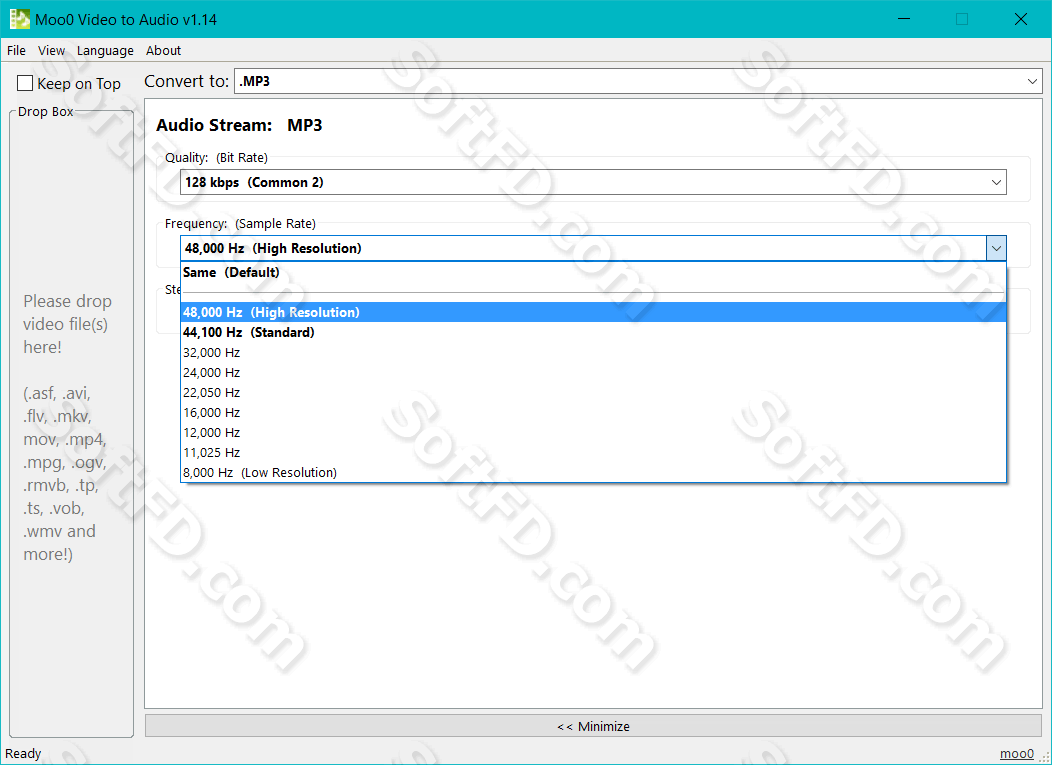The width and height of the screenshot is (1052, 765).
Task: Select the 24,000 Hz sample rate
Action: [593, 372]
